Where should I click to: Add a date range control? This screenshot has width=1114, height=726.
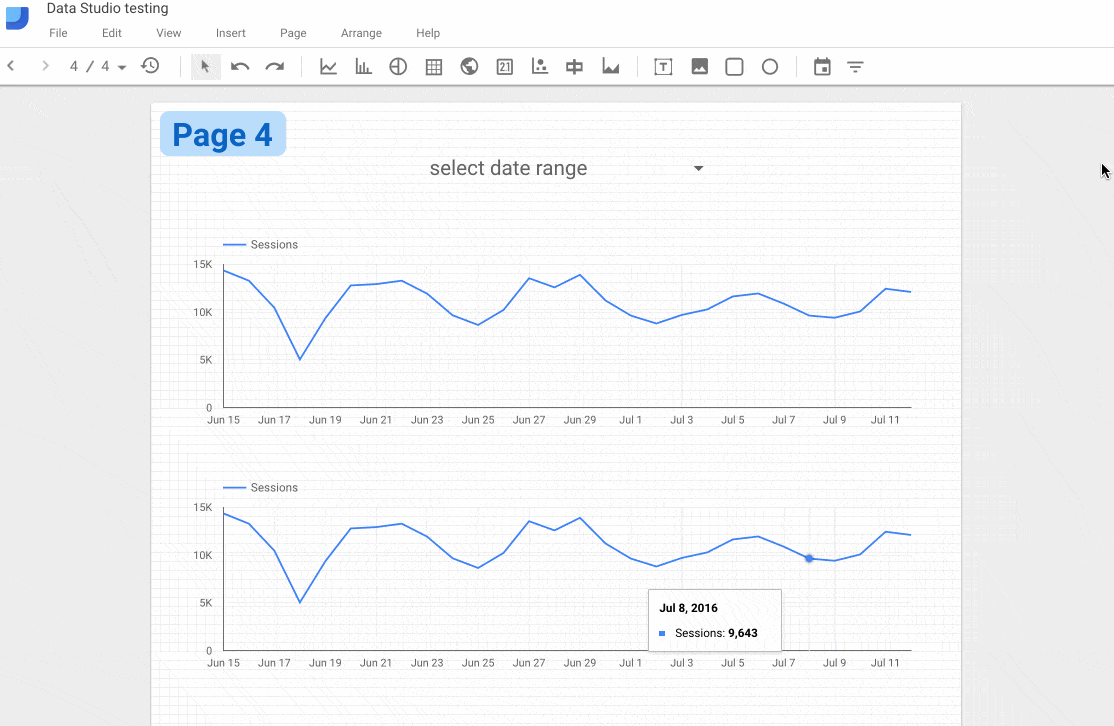(822, 67)
